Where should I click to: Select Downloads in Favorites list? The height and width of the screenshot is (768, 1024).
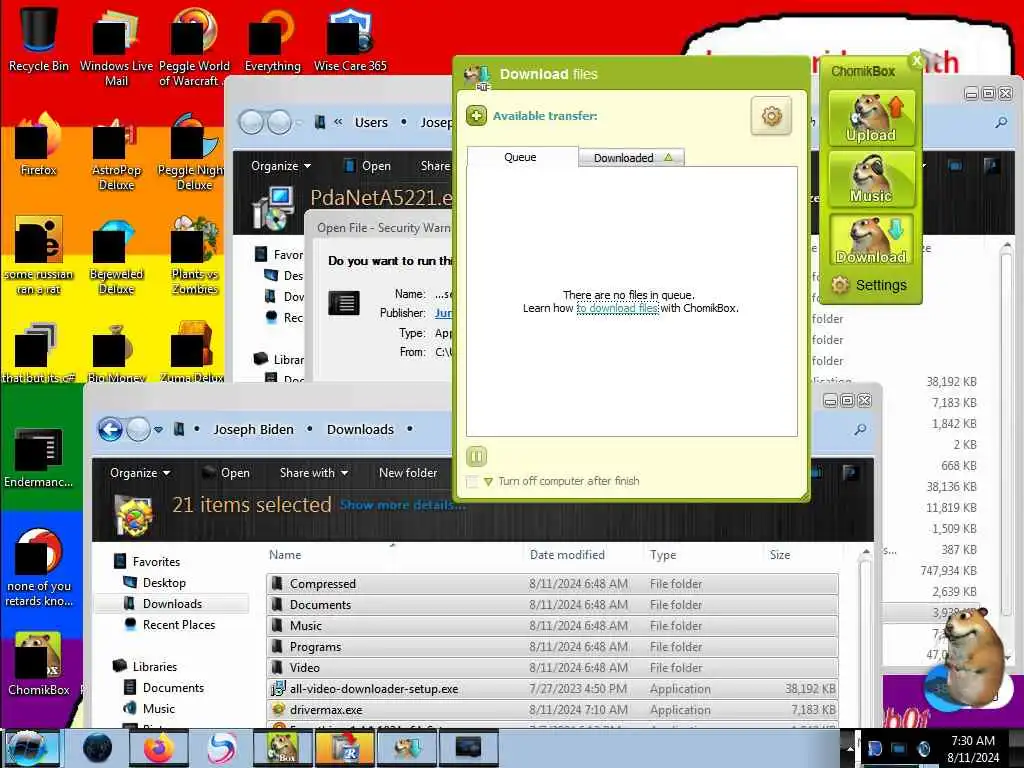pyautogui.click(x=172, y=603)
